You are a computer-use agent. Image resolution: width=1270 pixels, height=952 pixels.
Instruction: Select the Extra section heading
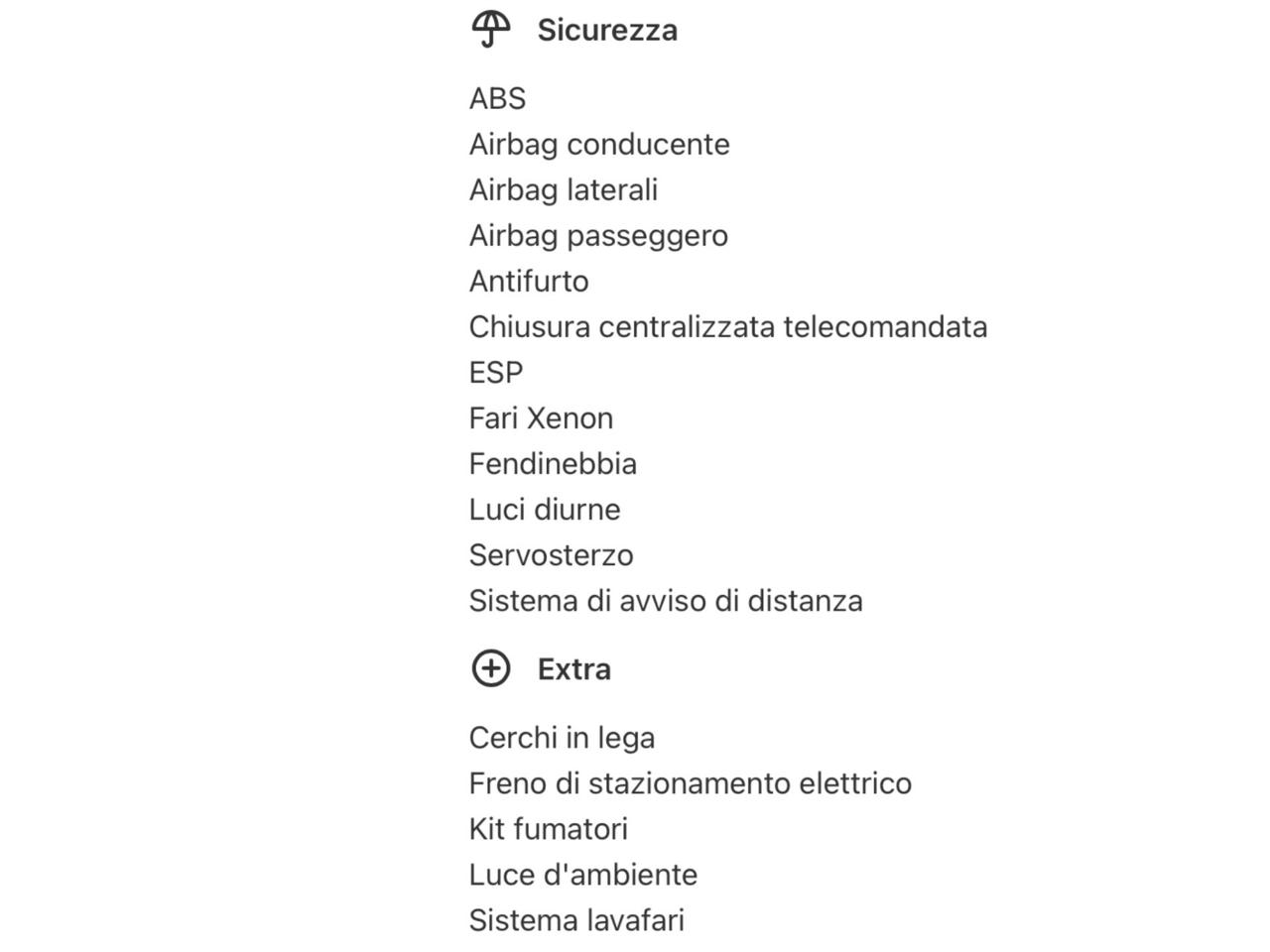click(x=573, y=669)
